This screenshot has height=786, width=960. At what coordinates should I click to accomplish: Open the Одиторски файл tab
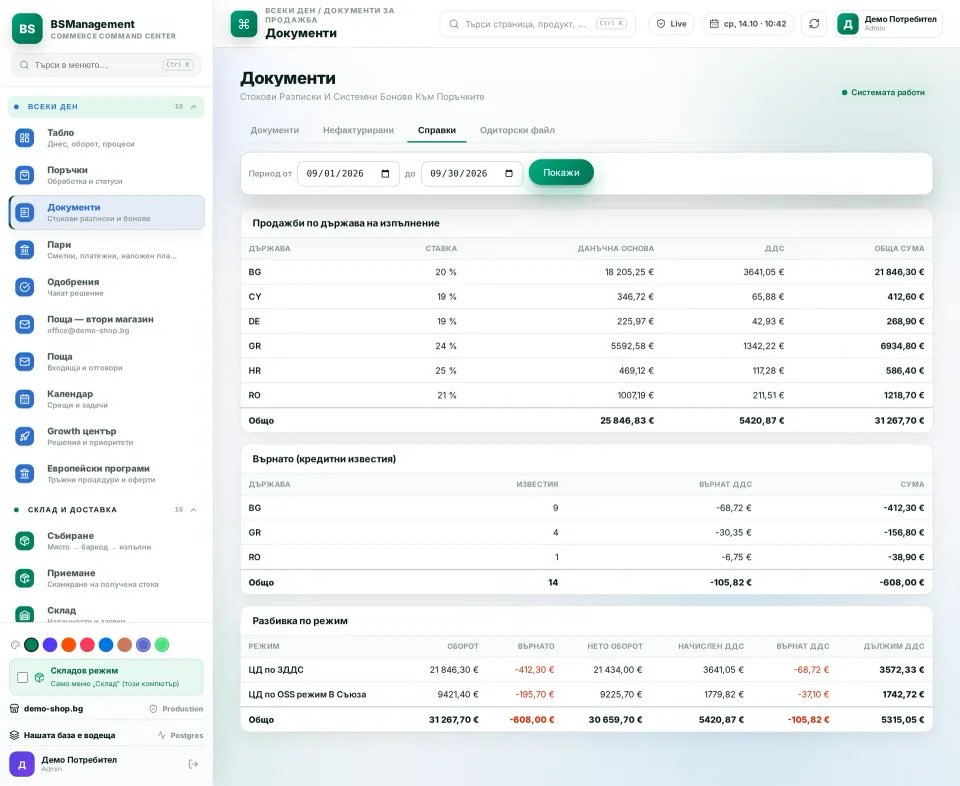(517, 130)
